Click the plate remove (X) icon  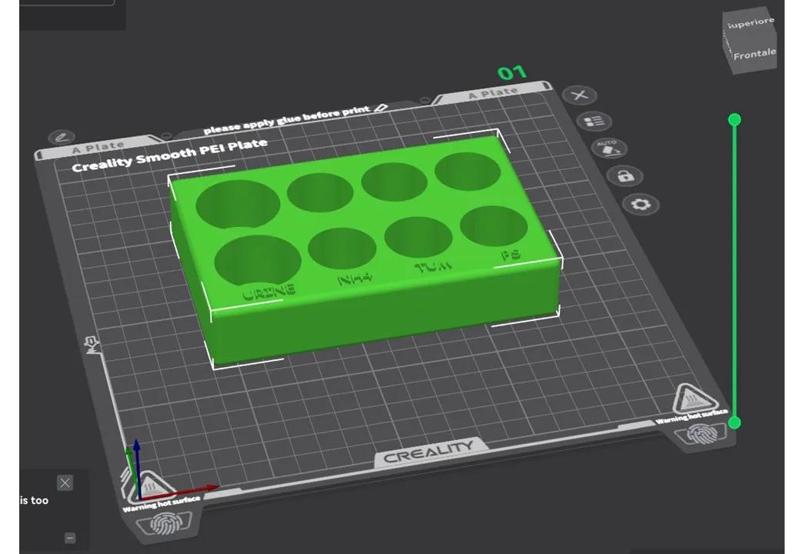[x=580, y=95]
